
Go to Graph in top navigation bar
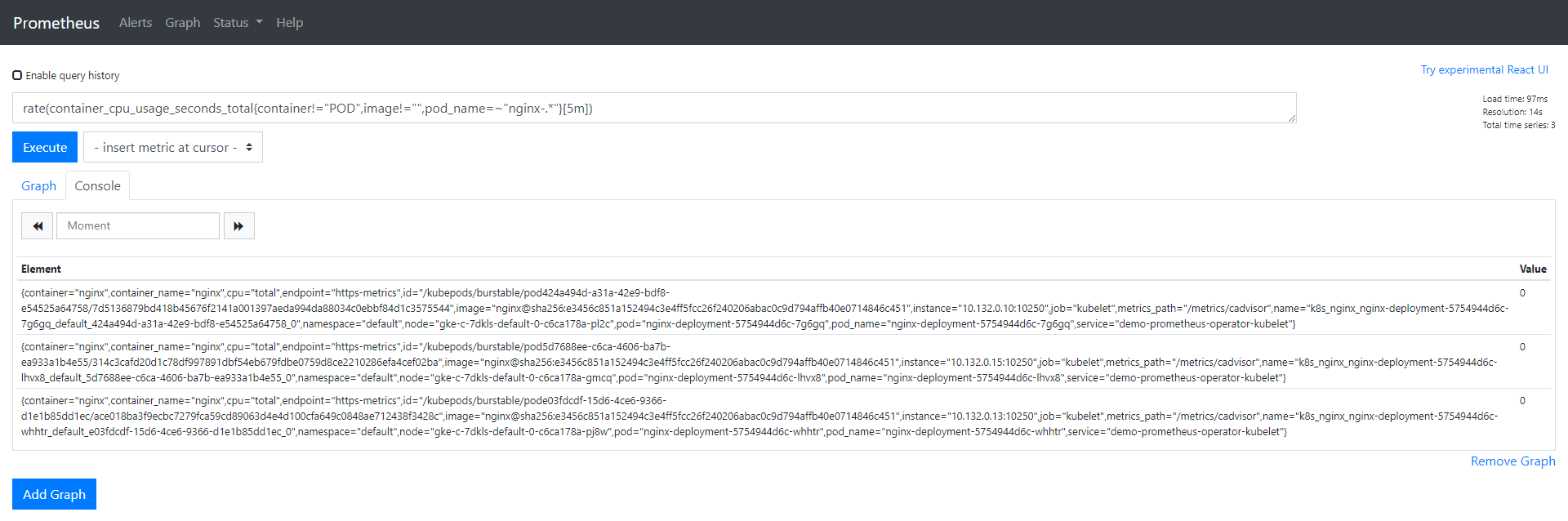click(182, 23)
